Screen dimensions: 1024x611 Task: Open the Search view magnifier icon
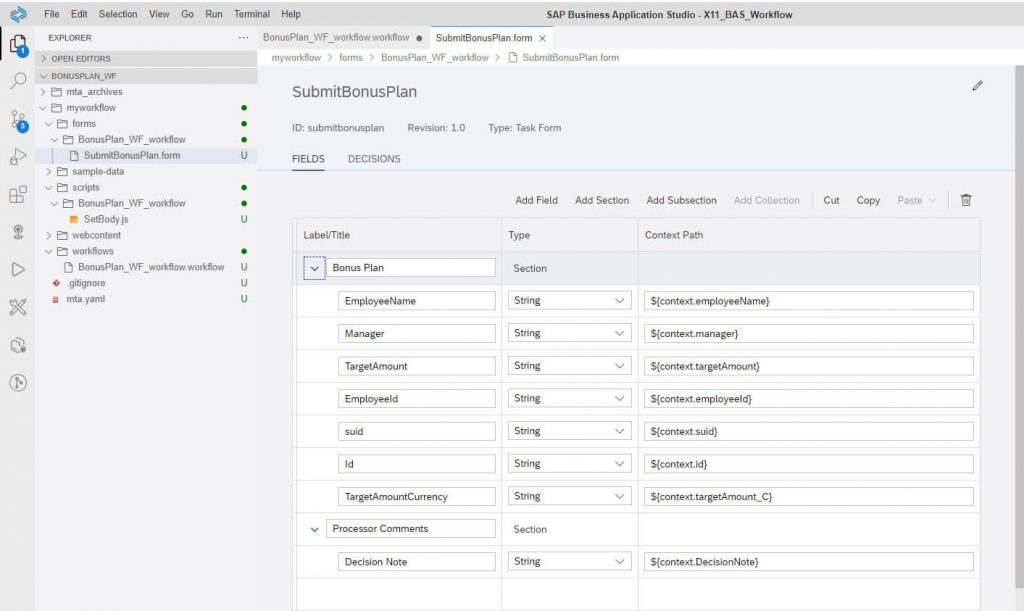click(x=18, y=80)
